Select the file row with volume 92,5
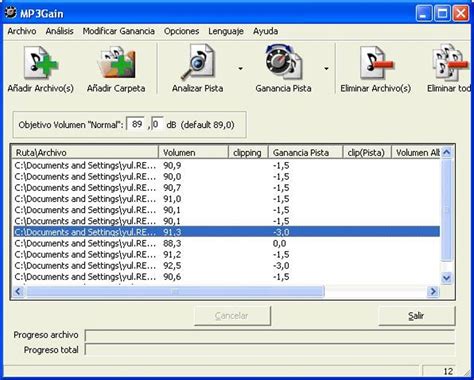The width and height of the screenshot is (474, 380). (x=227, y=266)
